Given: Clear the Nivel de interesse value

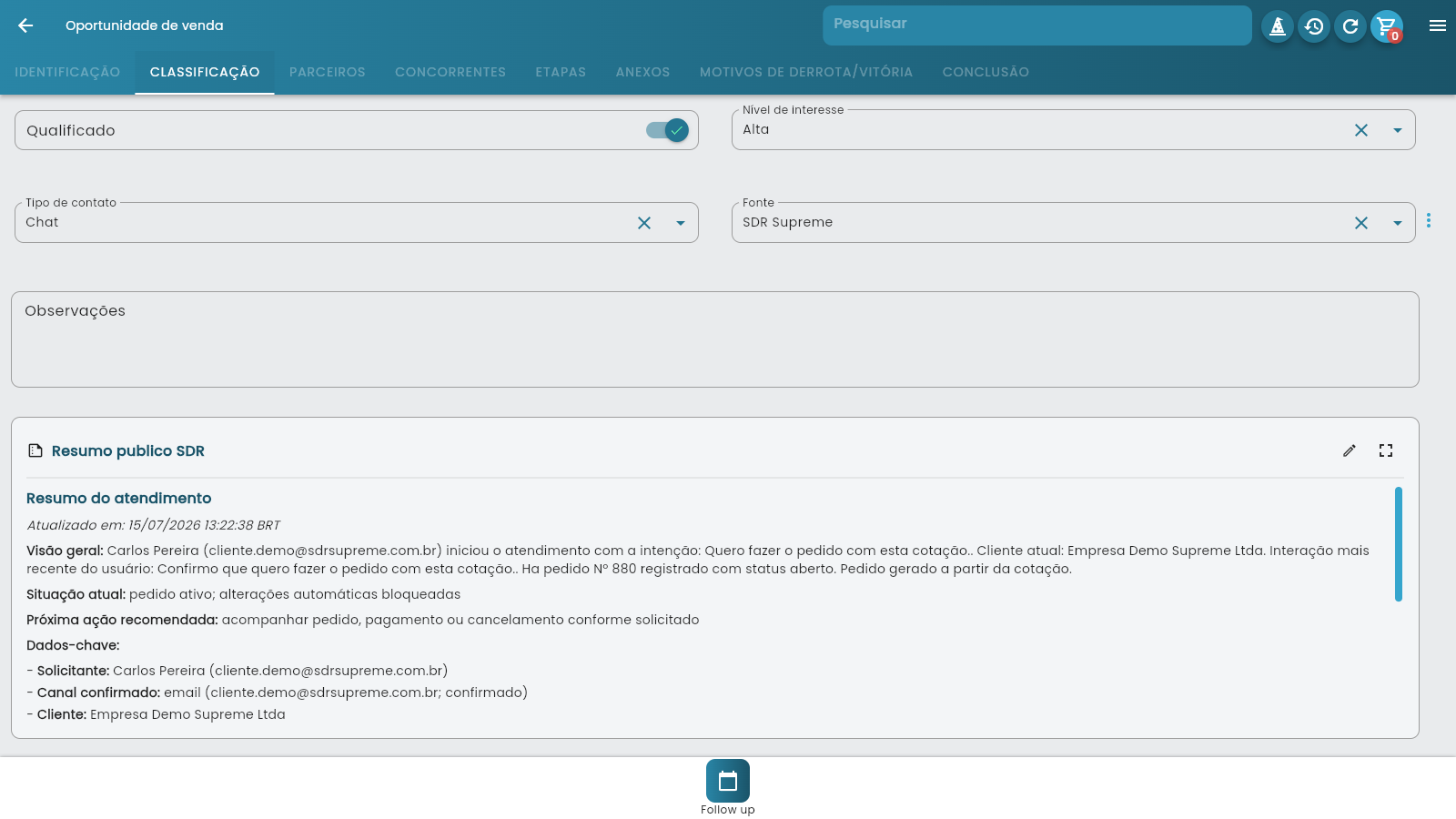Looking at the screenshot, I should coord(1361,130).
